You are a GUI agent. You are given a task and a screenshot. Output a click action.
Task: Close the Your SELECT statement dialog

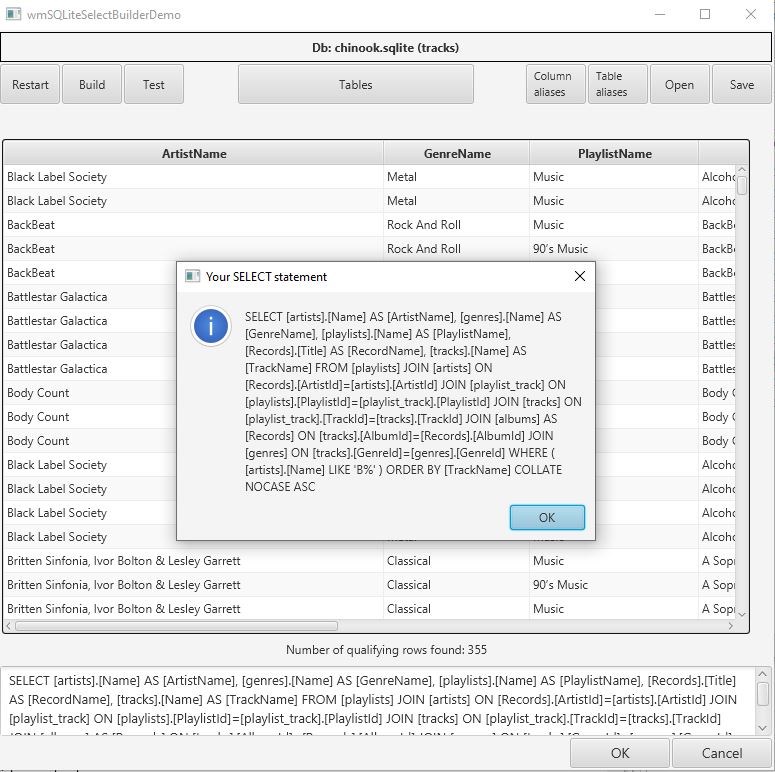click(x=580, y=276)
